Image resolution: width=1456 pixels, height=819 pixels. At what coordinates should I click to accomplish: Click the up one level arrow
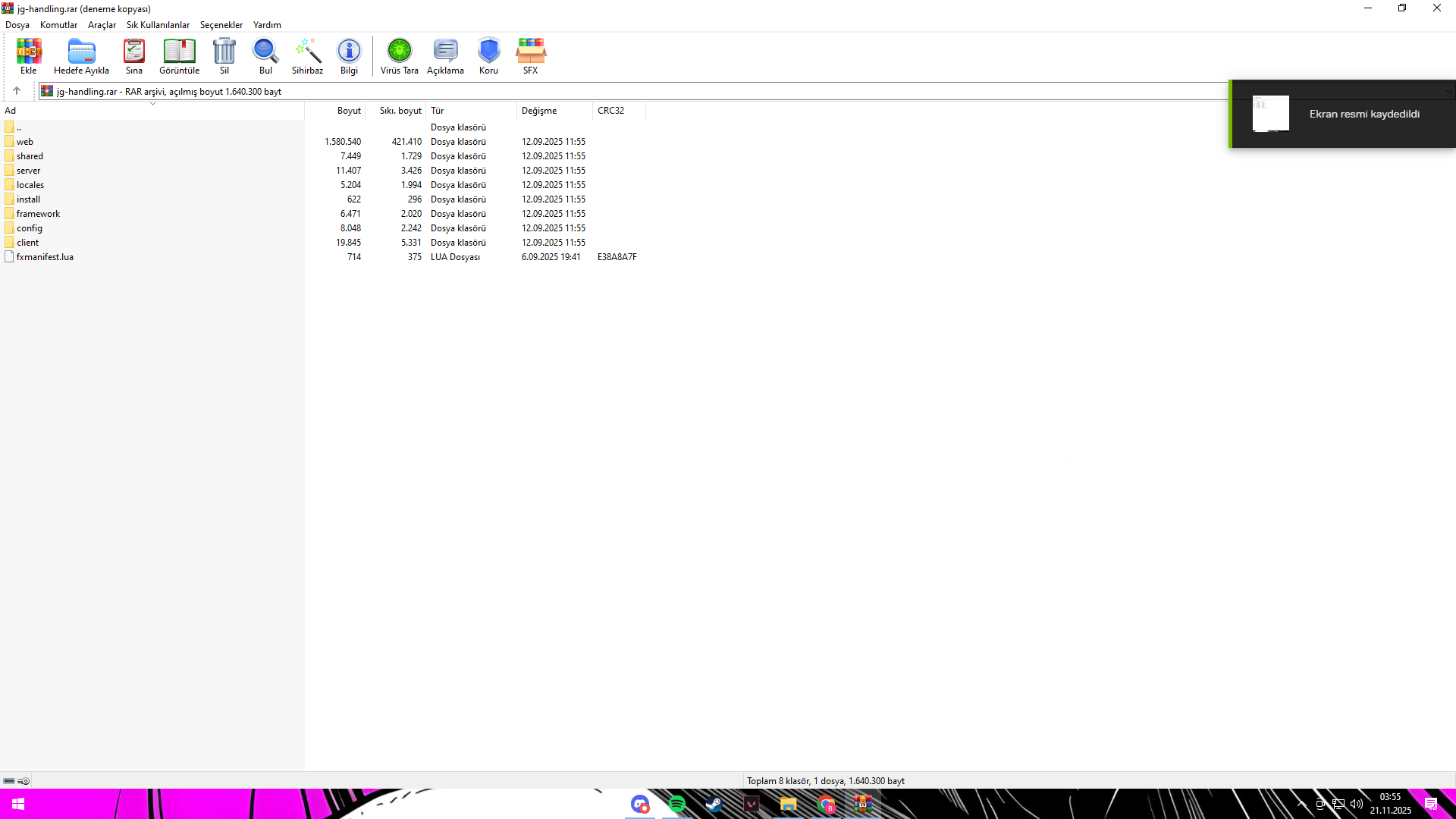point(17,91)
